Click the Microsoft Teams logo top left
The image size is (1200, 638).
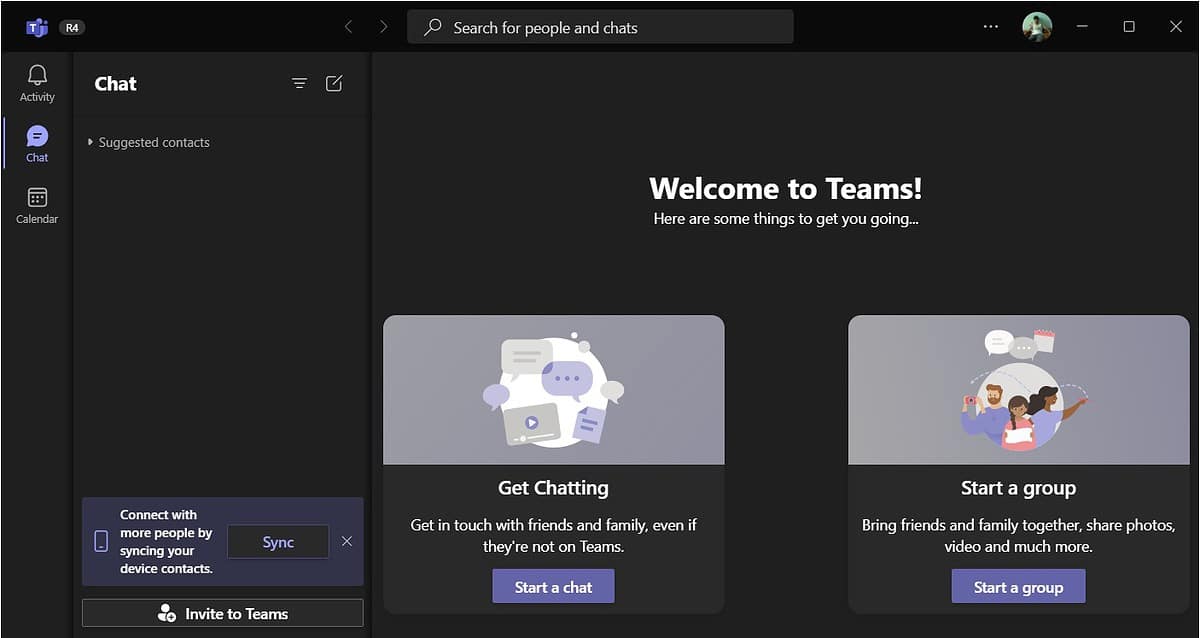click(36, 27)
